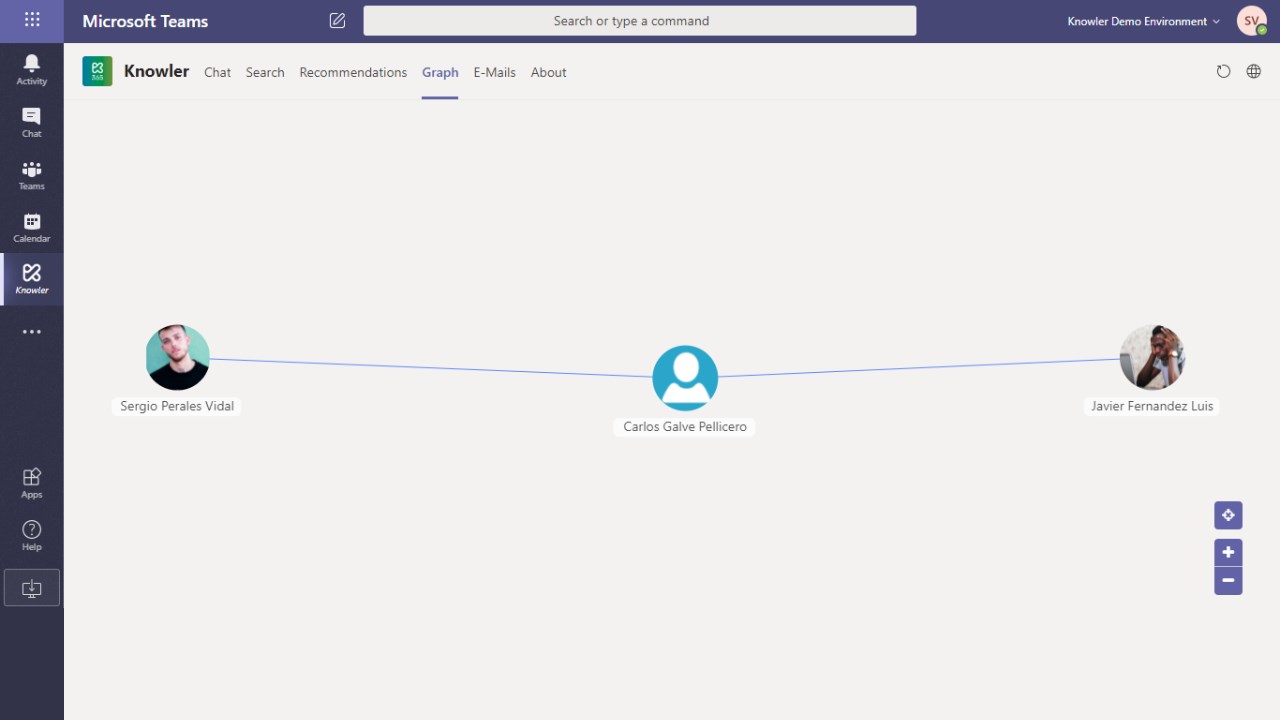Click the Javier Fernandez Luis label
The image size is (1280, 720).
pos(1152,406)
